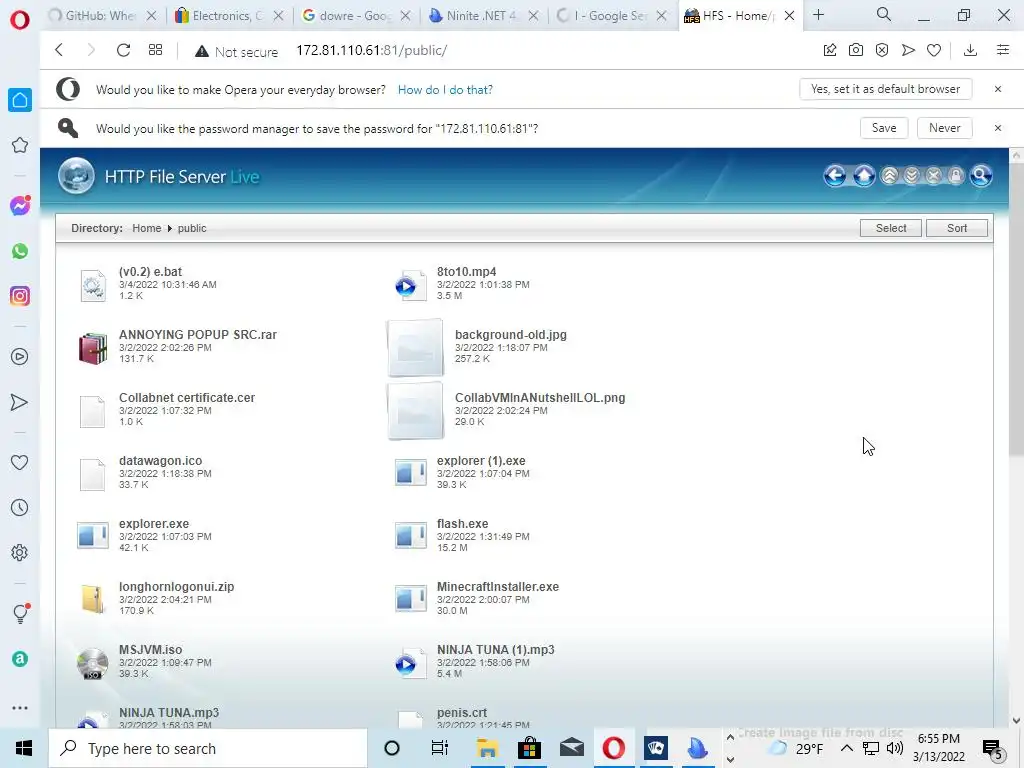Open Opera bookmarks star sidebar icon
Viewport: 1024px width, 768px height.
point(20,145)
